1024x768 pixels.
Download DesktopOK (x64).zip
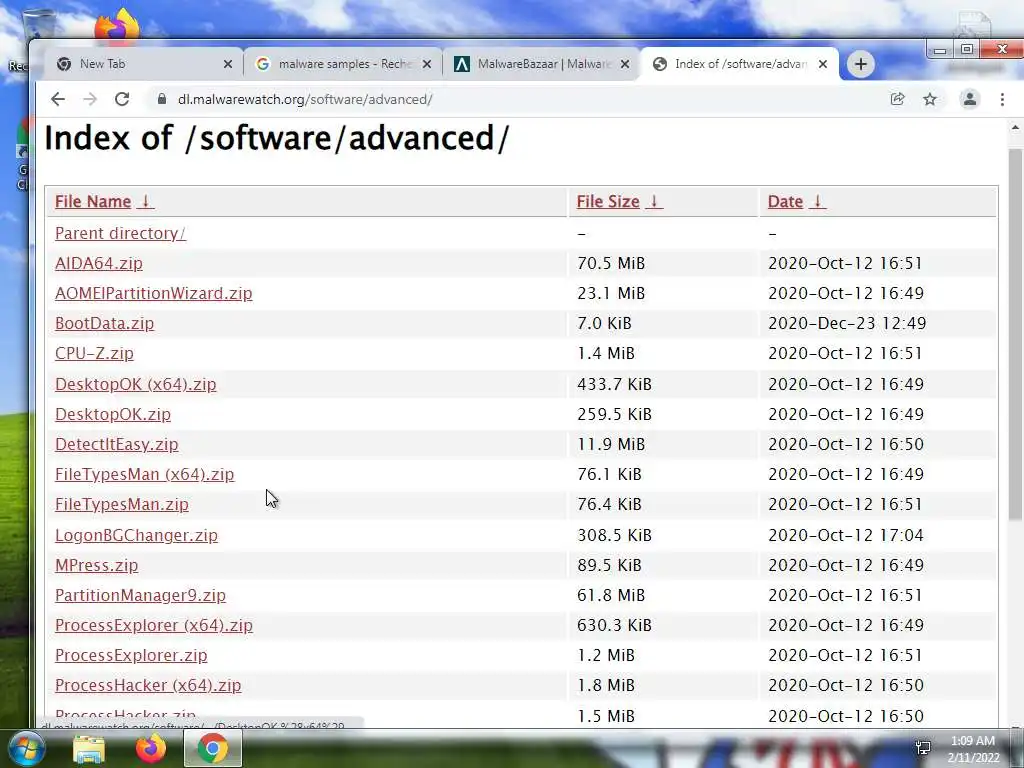click(x=135, y=384)
